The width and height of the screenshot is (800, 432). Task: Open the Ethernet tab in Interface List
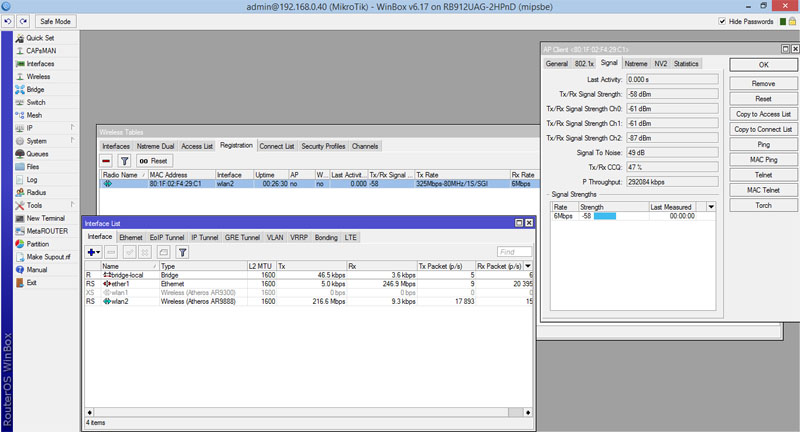click(131, 238)
